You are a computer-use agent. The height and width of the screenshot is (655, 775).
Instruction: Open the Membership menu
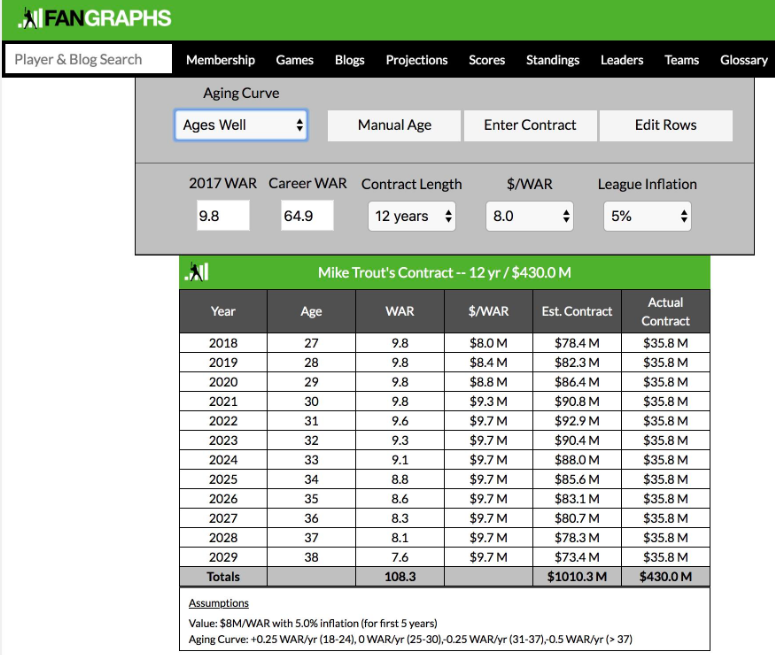pyautogui.click(x=220, y=60)
